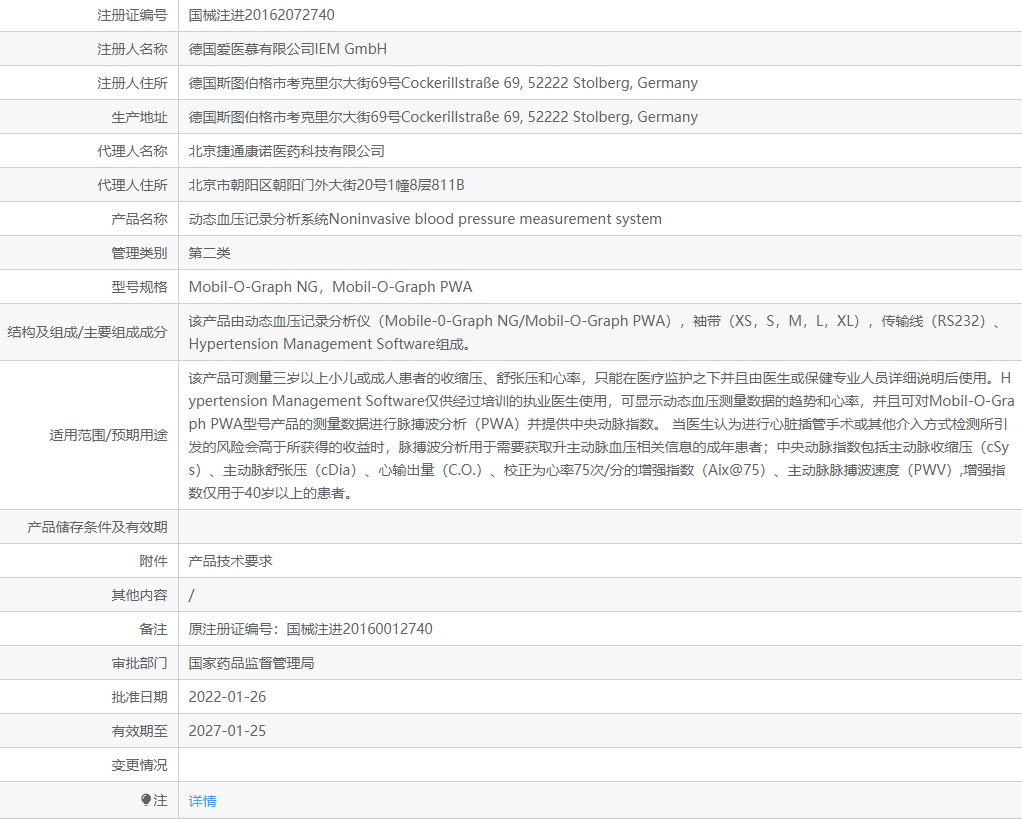This screenshot has width=1022, height=819.
Task: Click the 第二类 management category value
Action: tap(209, 253)
